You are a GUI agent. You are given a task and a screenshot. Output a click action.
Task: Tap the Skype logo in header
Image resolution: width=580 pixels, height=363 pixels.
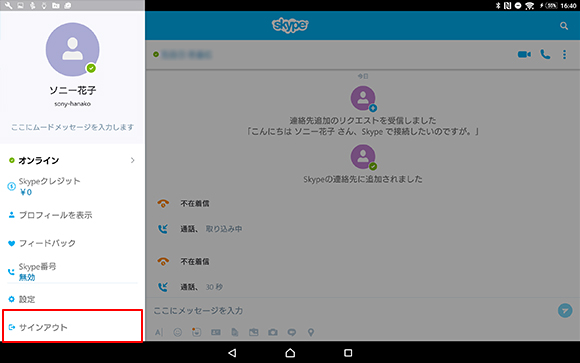290,25
